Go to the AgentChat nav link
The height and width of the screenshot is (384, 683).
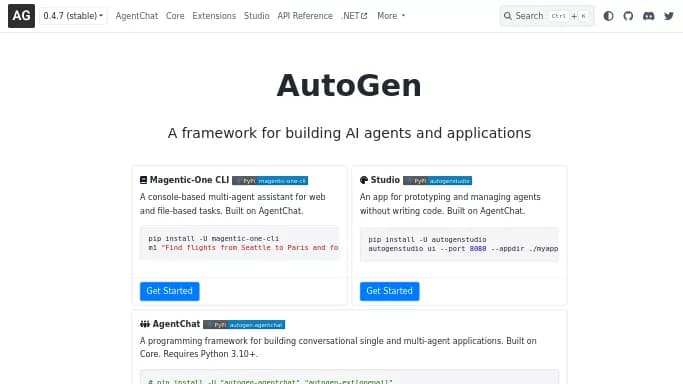tap(136, 16)
